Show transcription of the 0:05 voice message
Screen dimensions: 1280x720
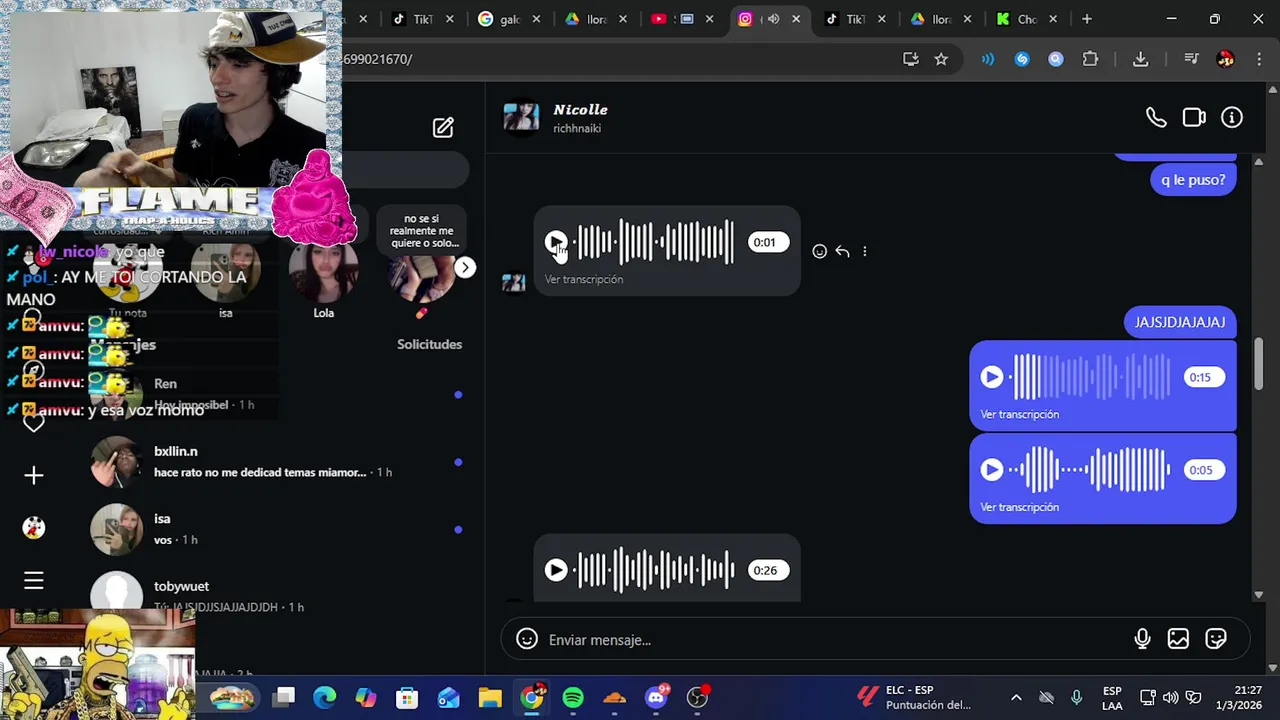1019,507
